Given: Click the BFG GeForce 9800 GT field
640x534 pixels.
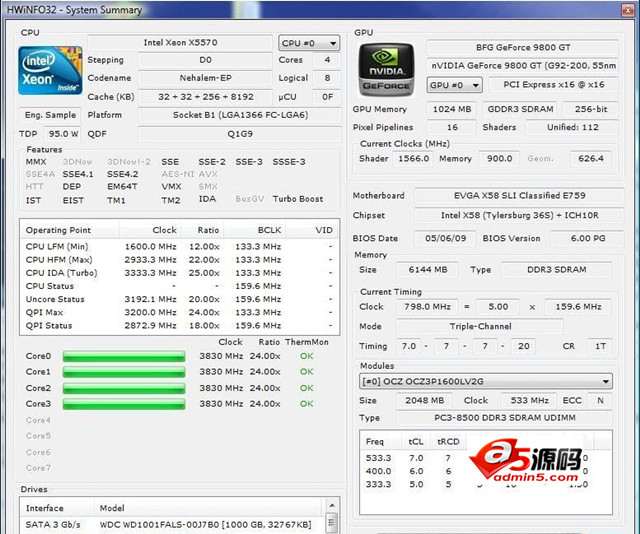Looking at the screenshot, I should (x=523, y=47).
